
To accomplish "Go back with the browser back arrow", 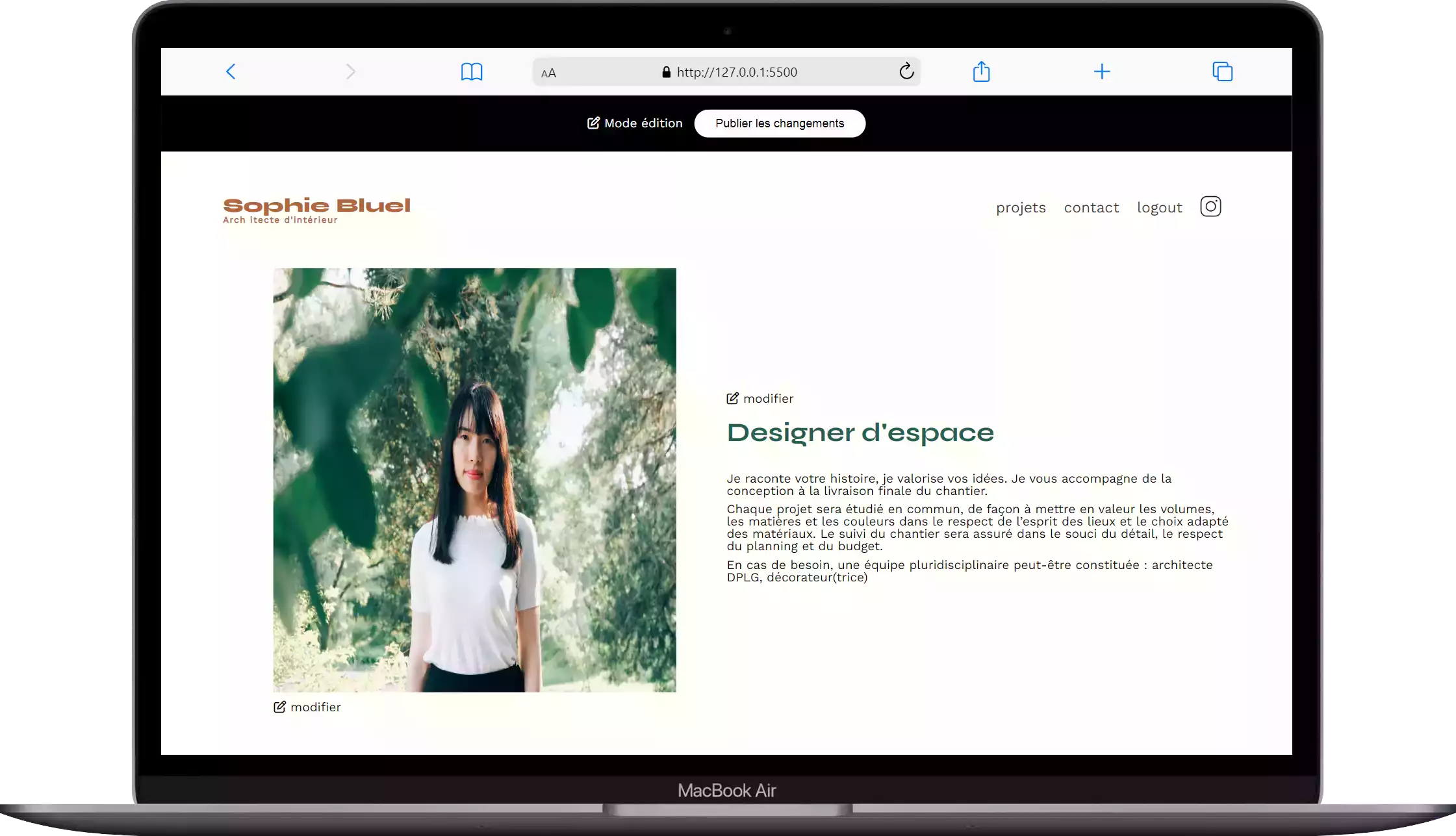I will coord(231,71).
